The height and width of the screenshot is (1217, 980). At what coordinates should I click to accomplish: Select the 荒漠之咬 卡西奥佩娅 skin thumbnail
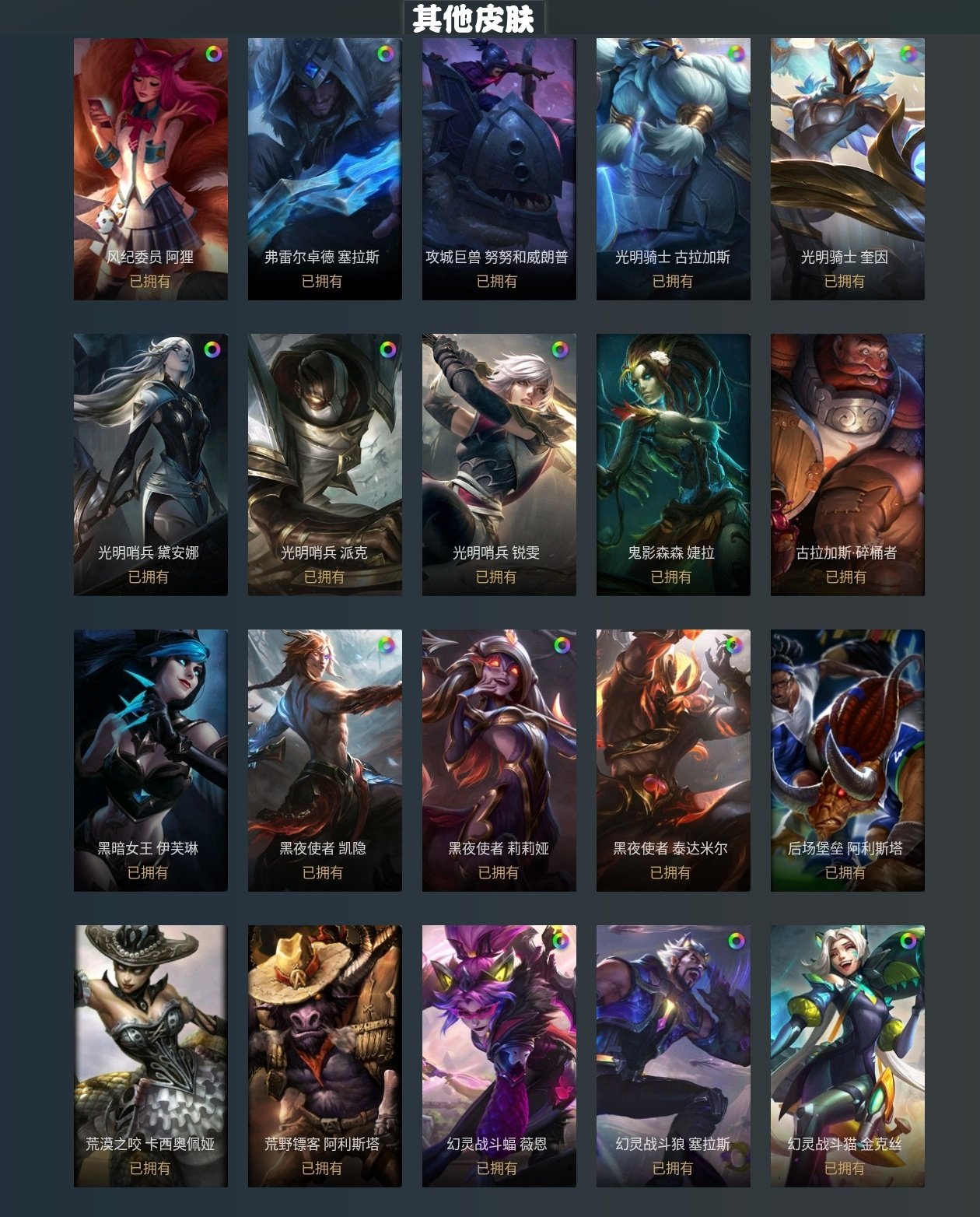(151, 1056)
